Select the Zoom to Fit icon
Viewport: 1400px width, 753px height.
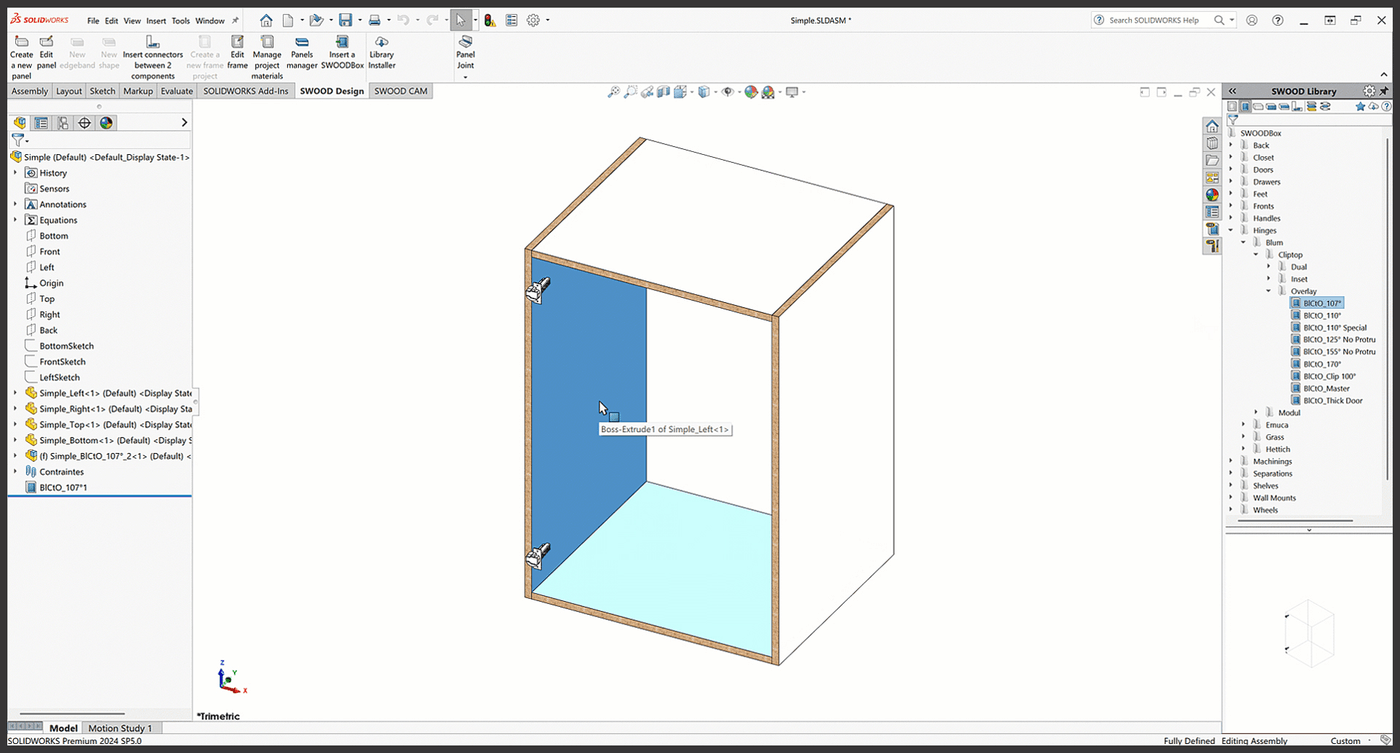[x=613, y=91]
